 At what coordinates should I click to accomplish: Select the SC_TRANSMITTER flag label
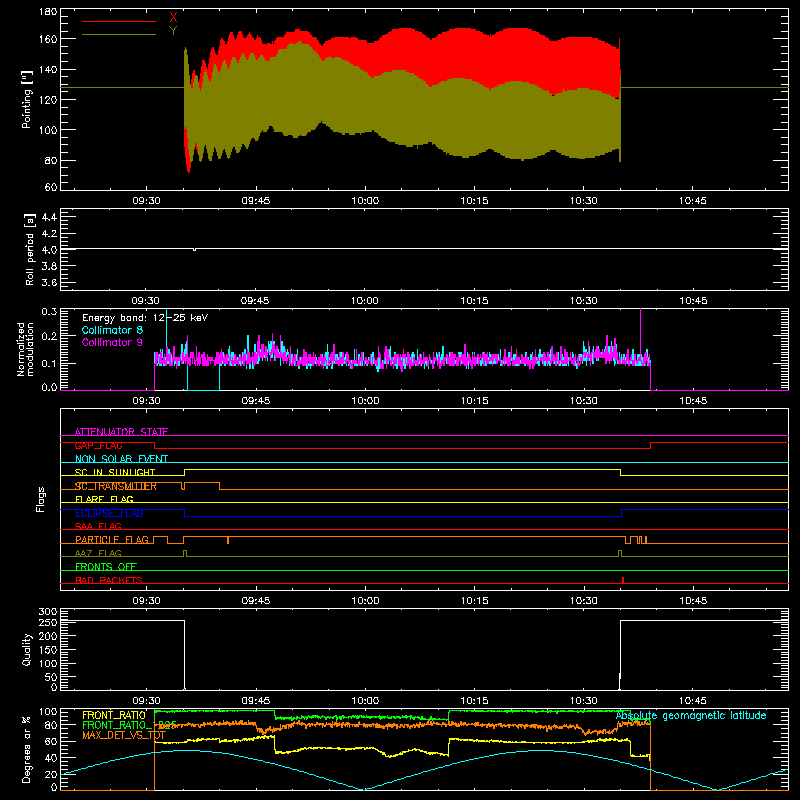[116, 486]
